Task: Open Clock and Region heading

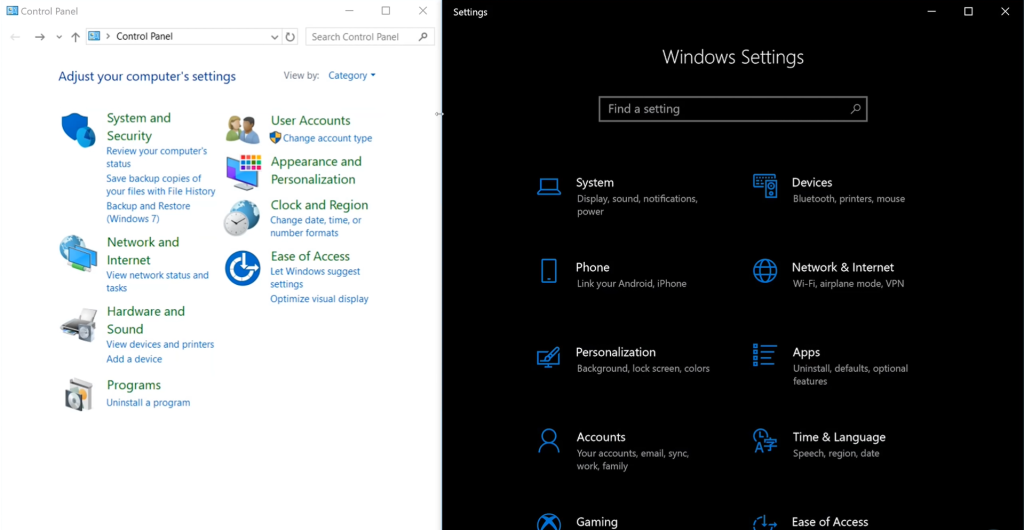Action: click(x=319, y=205)
